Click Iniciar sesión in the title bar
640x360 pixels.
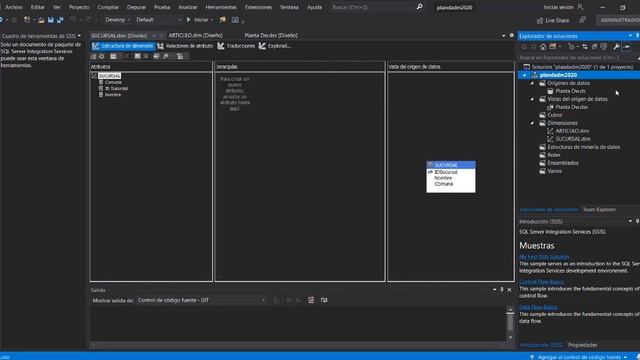tap(558, 7)
